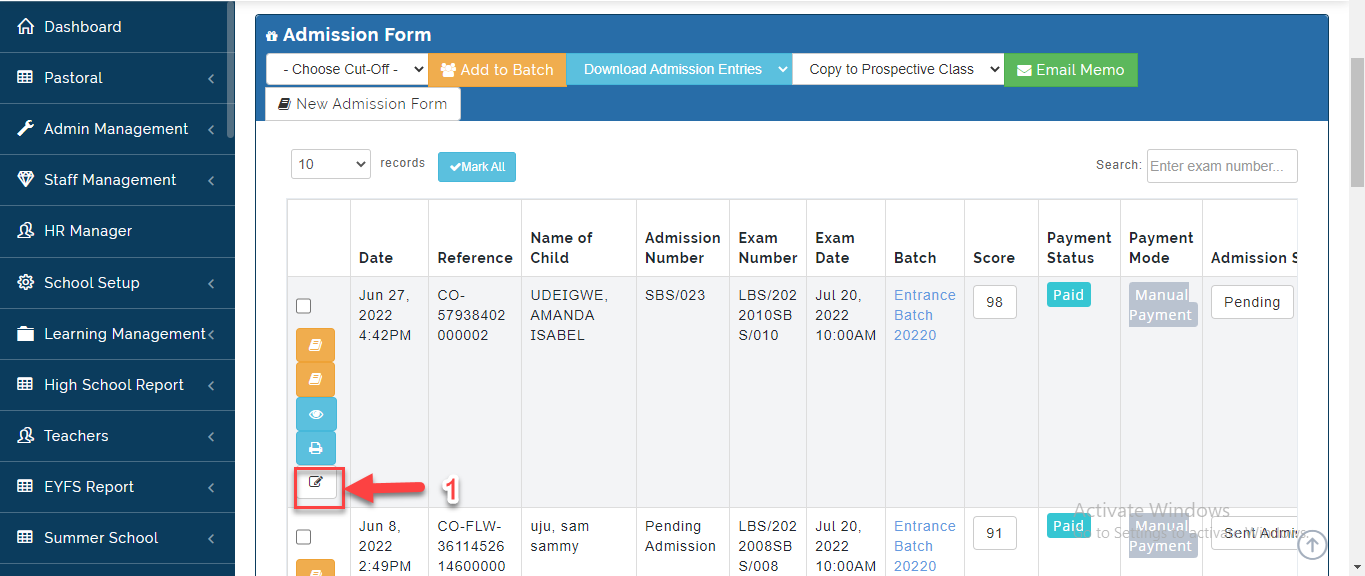Click the High School Report grid icon
The image size is (1365, 576).
click(x=26, y=385)
